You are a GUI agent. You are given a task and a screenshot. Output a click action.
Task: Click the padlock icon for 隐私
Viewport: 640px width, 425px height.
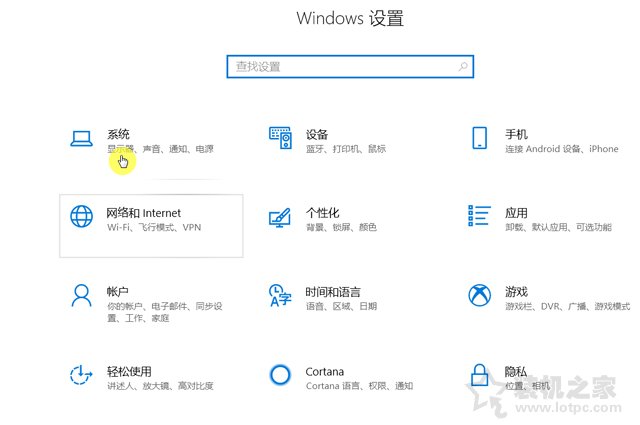(480, 375)
